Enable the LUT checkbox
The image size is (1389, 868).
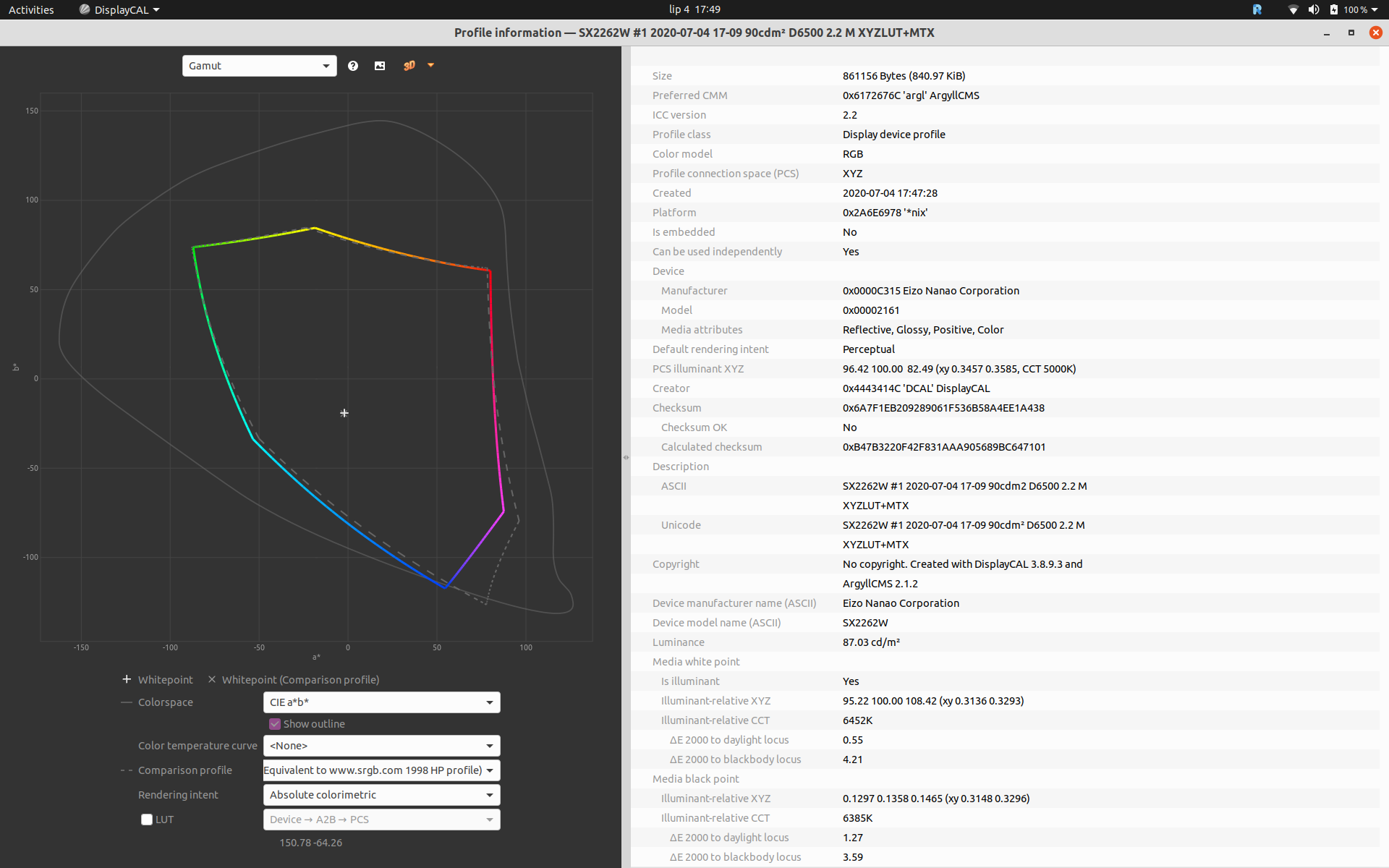tap(147, 820)
